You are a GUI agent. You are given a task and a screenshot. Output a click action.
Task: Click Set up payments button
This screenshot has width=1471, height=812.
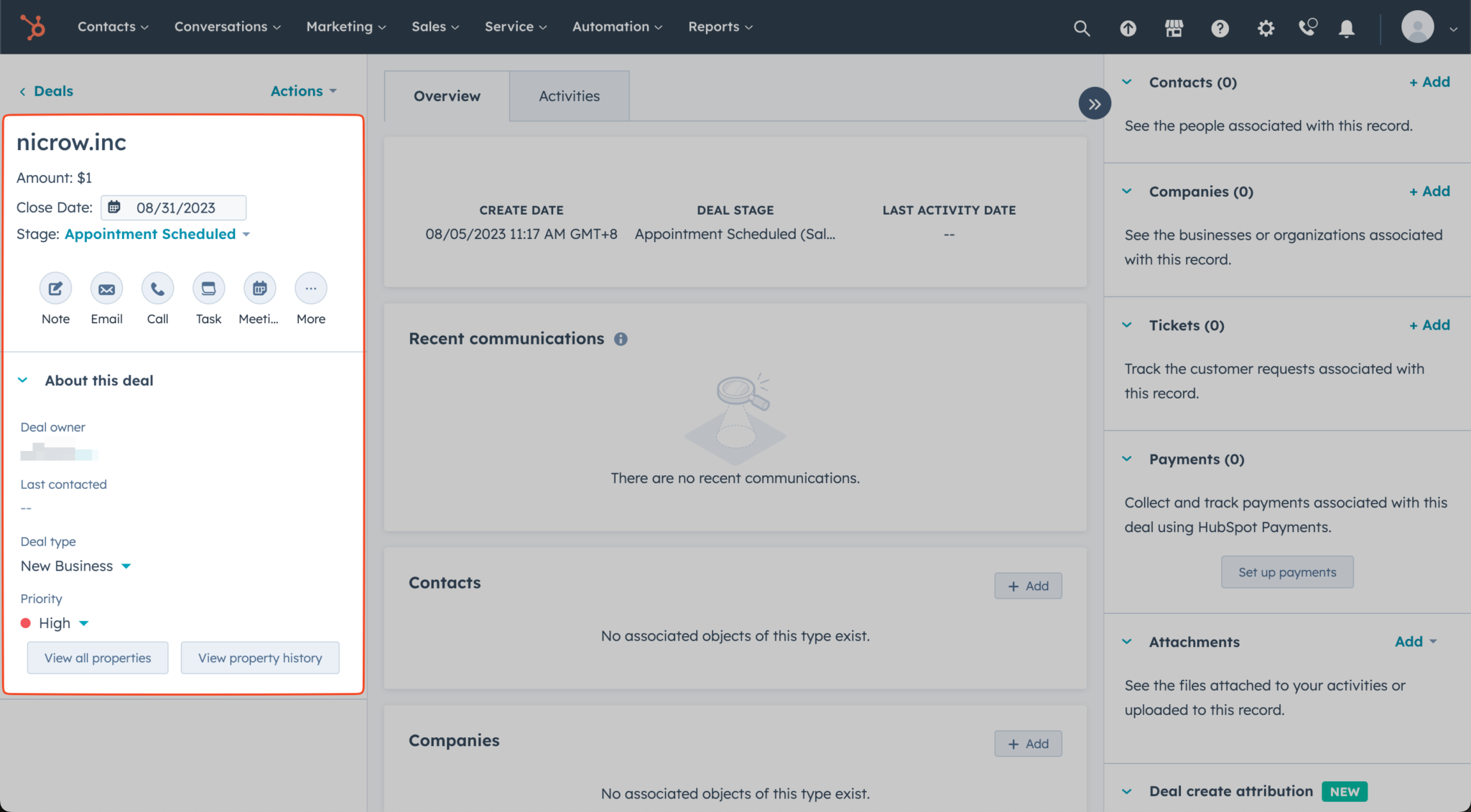[1286, 571]
